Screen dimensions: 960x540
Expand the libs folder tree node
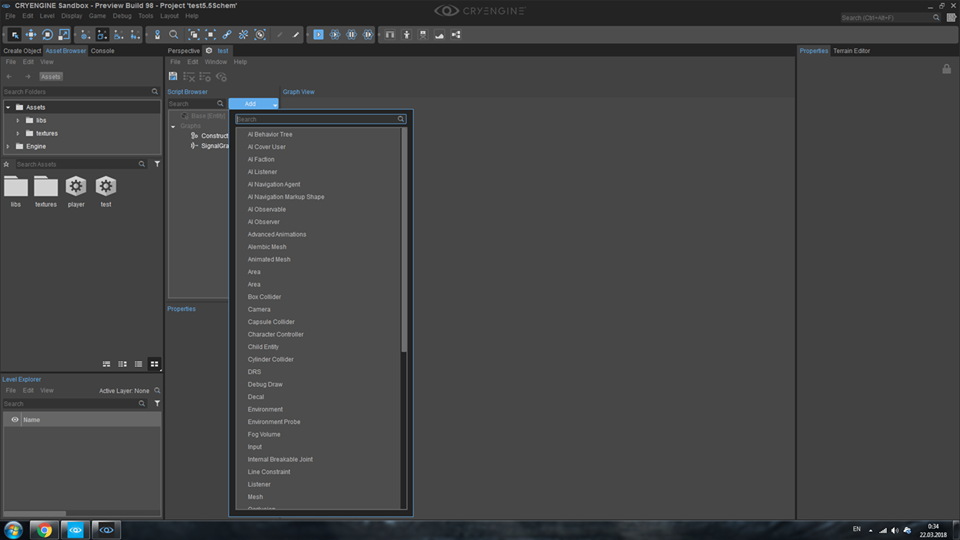tap(18, 121)
